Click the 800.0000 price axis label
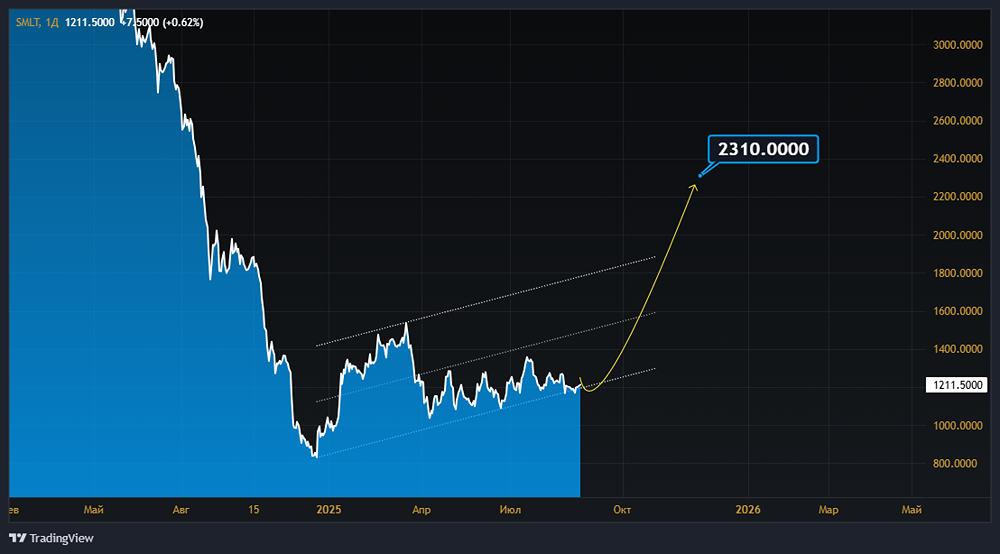 (x=955, y=463)
